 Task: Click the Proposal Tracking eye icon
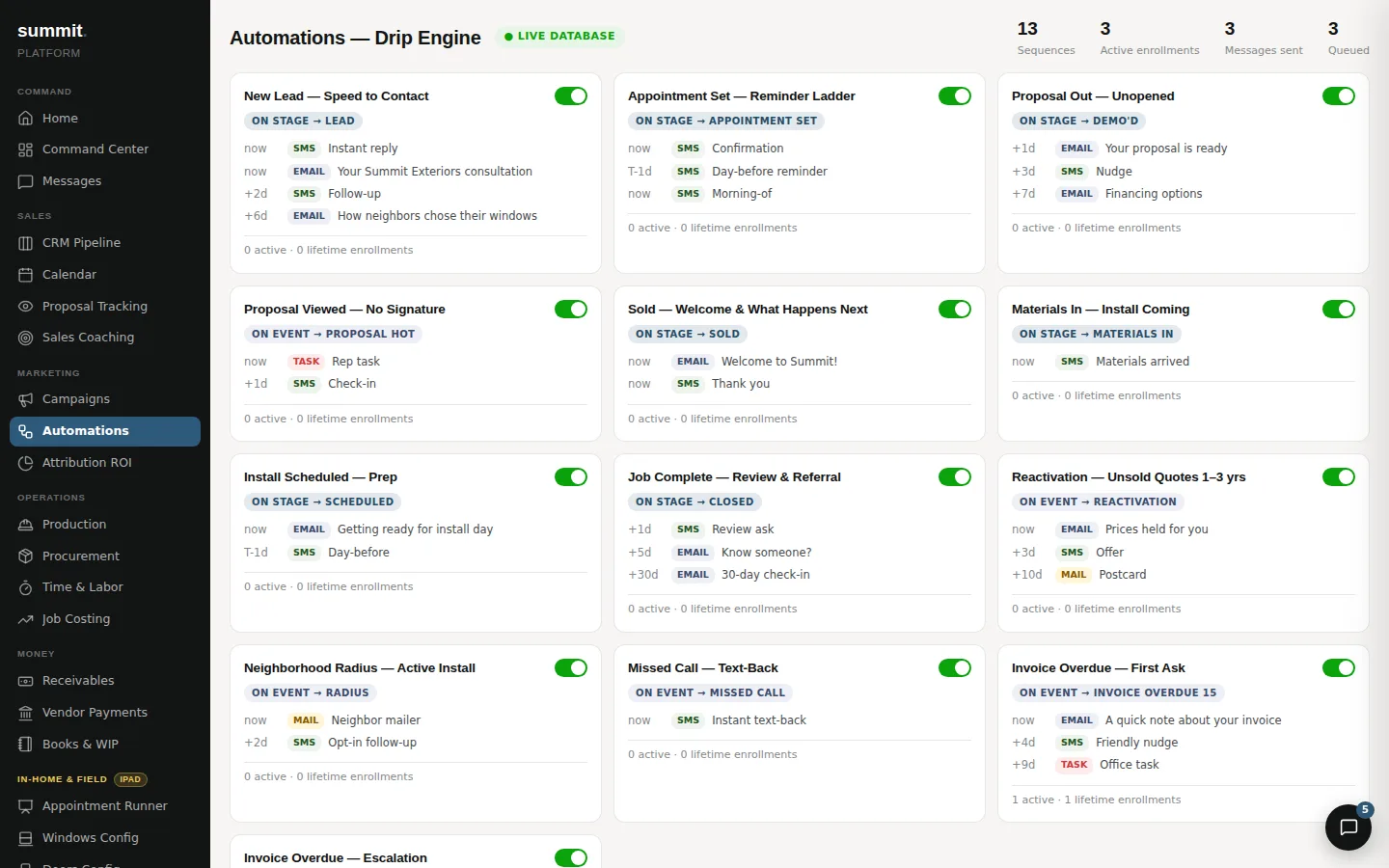(26, 307)
